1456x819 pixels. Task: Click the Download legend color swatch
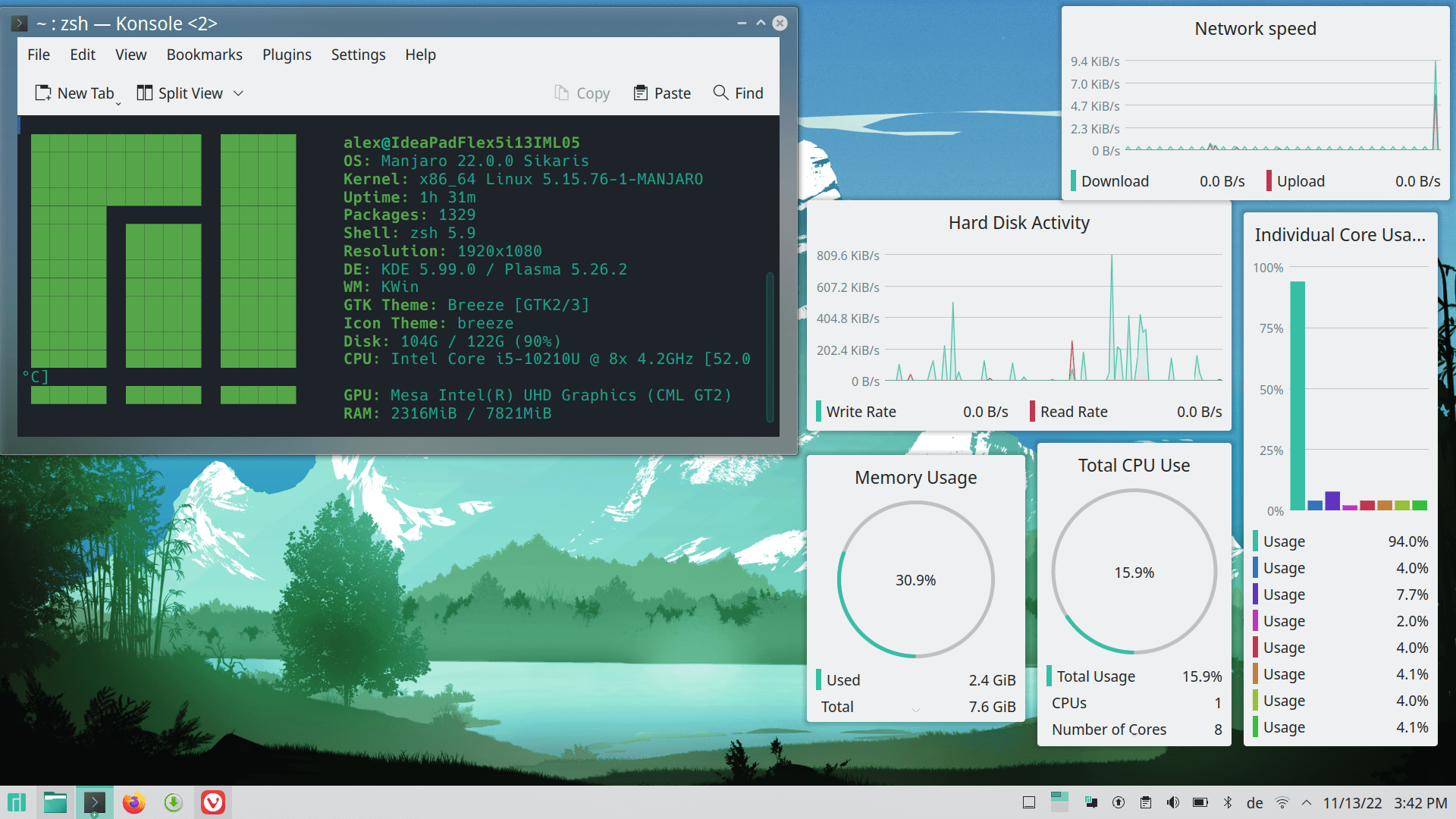[1073, 181]
